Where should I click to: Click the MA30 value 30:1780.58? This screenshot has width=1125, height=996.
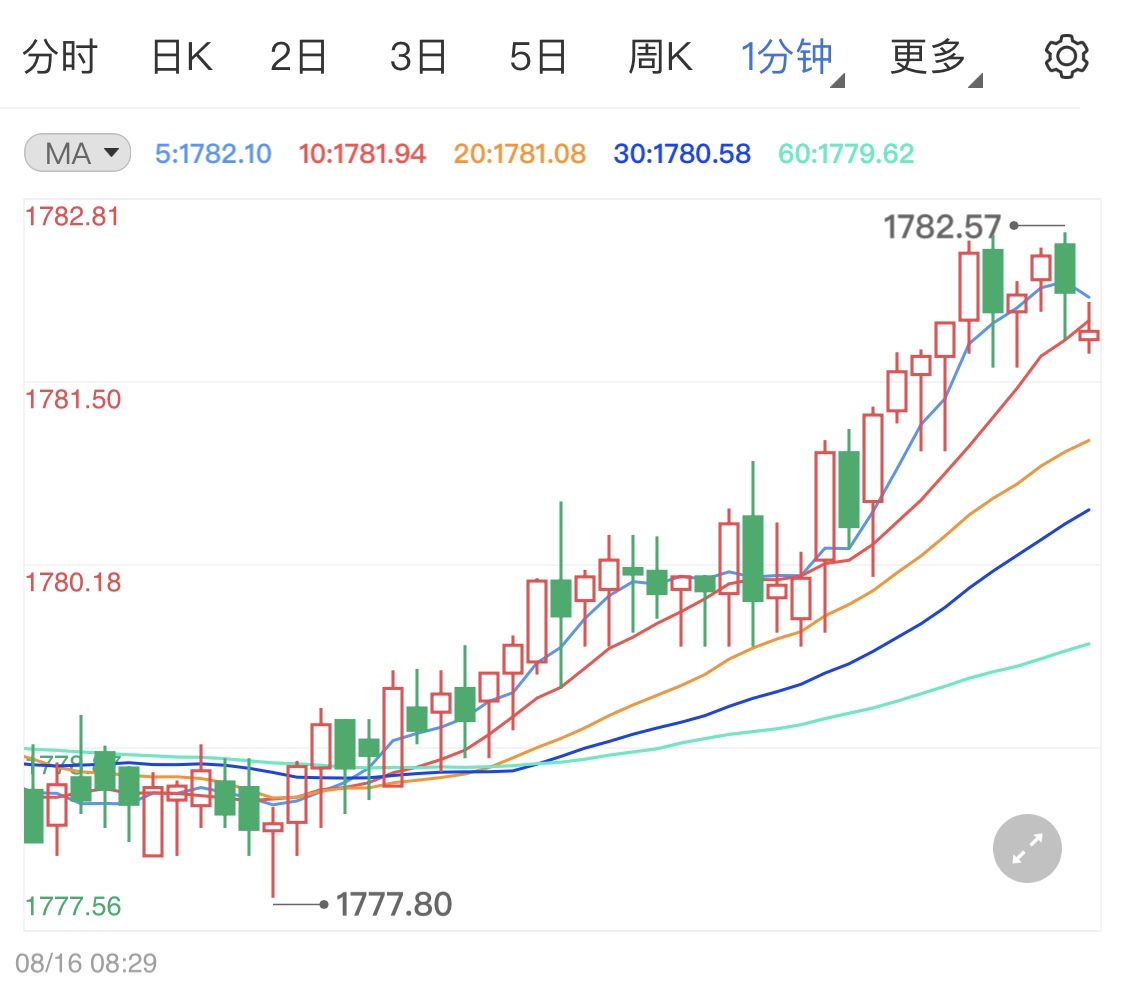[x=682, y=154]
